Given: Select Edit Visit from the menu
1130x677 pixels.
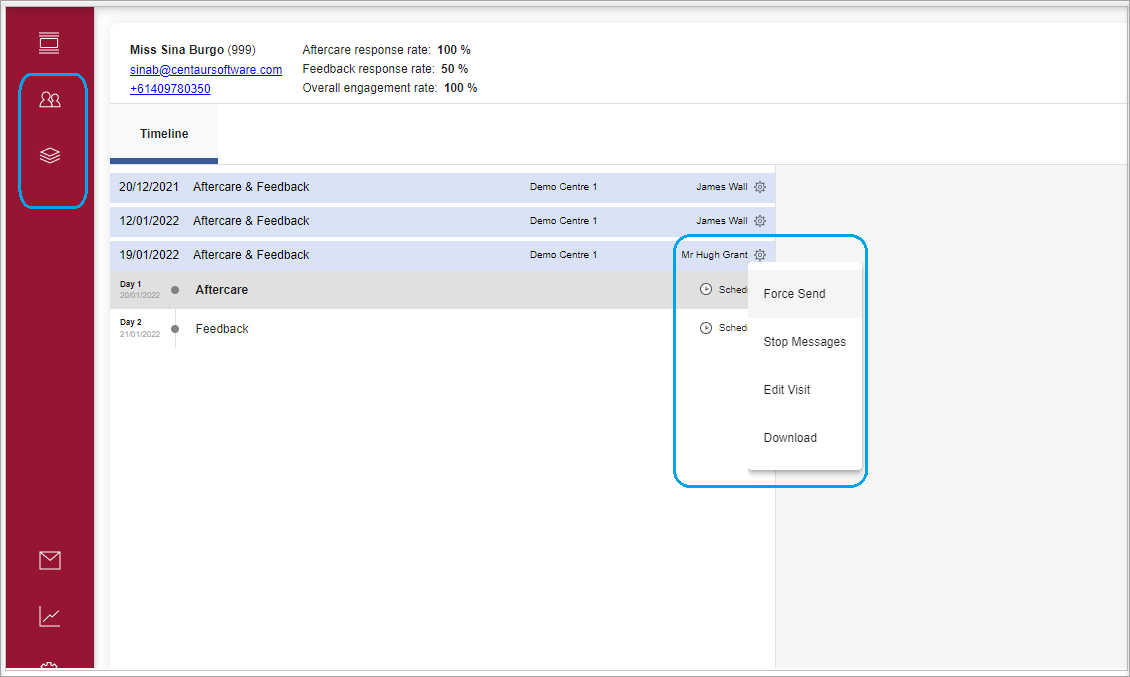Looking at the screenshot, I should click(787, 390).
